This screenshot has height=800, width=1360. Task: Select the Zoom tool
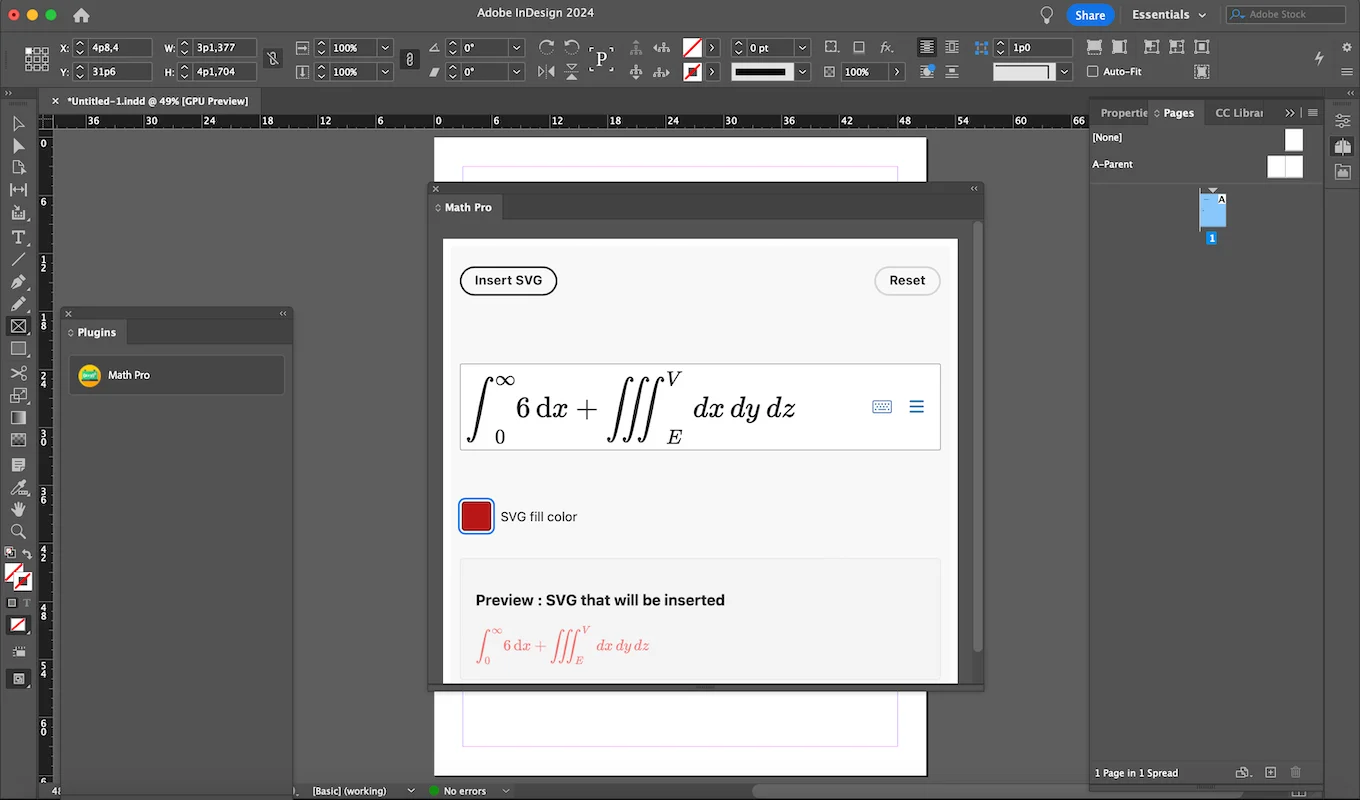pos(18,532)
